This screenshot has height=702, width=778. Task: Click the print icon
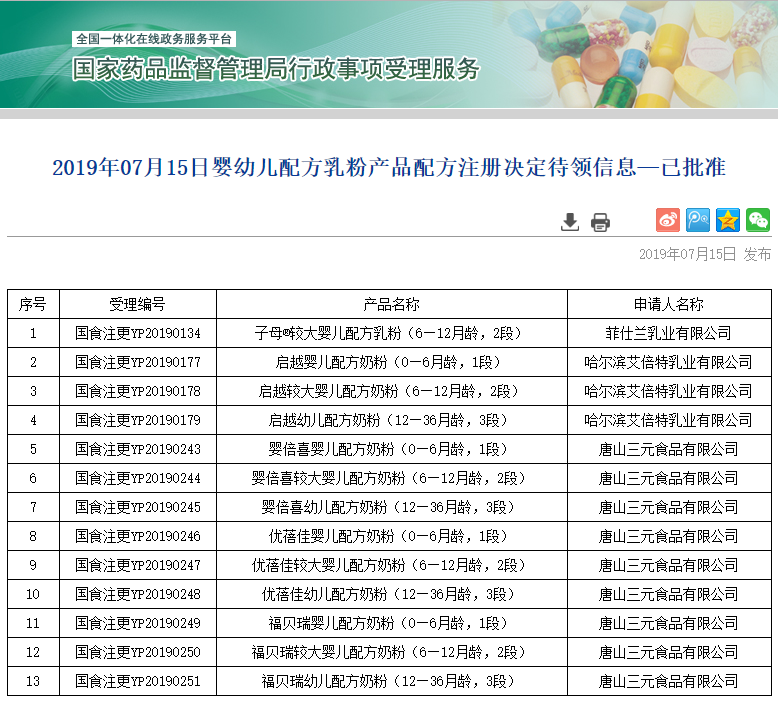[x=600, y=222]
